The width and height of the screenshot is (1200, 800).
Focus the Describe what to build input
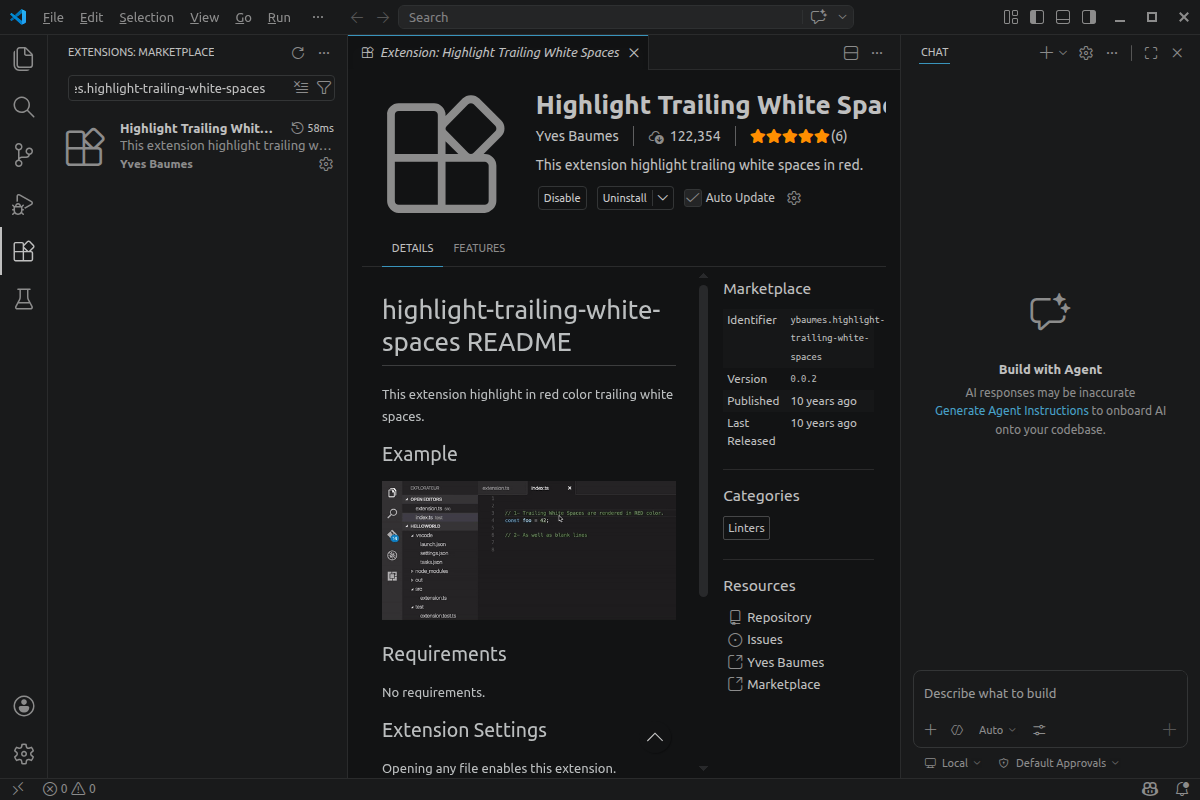point(1049,693)
